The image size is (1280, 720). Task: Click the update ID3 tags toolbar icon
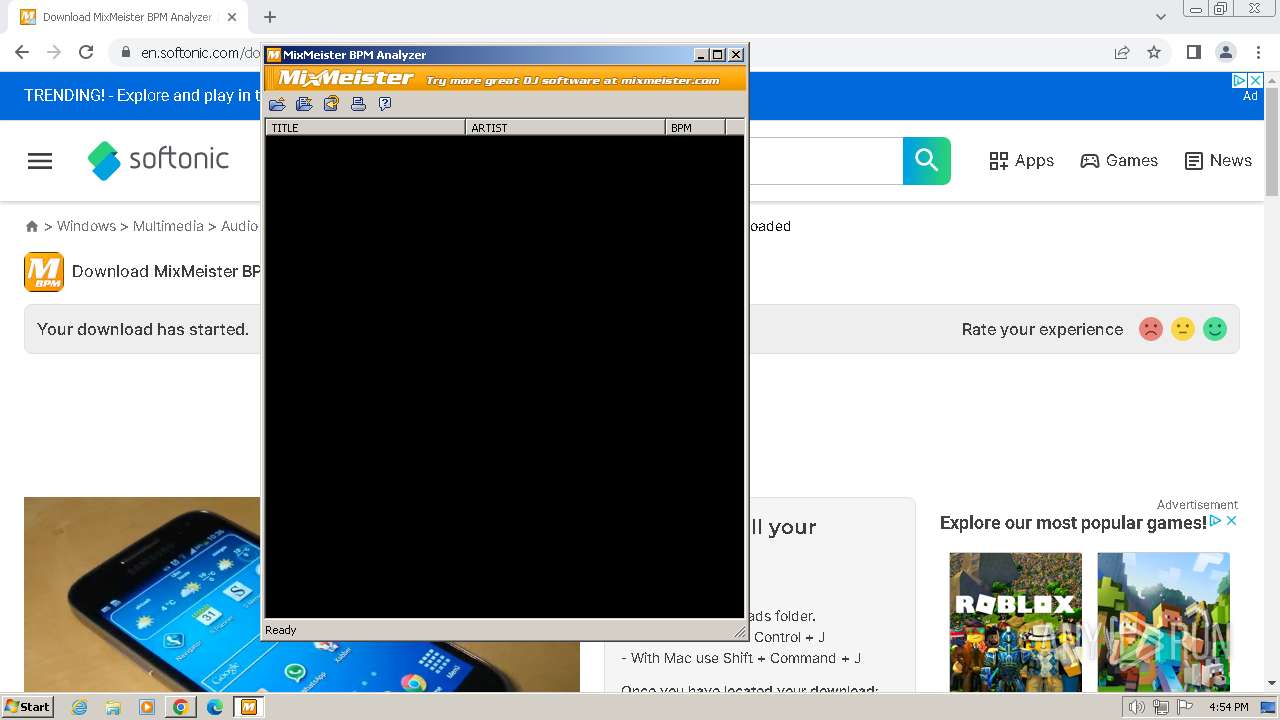tap(331, 104)
